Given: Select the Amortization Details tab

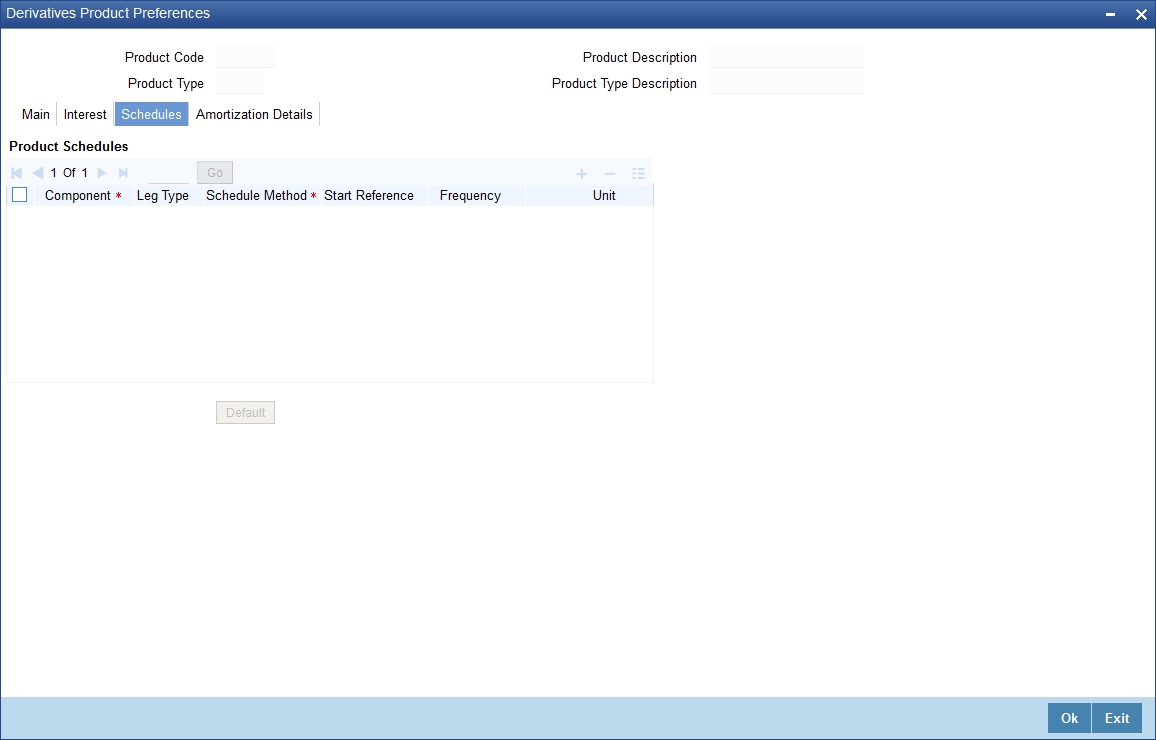Looking at the screenshot, I should 254,114.
